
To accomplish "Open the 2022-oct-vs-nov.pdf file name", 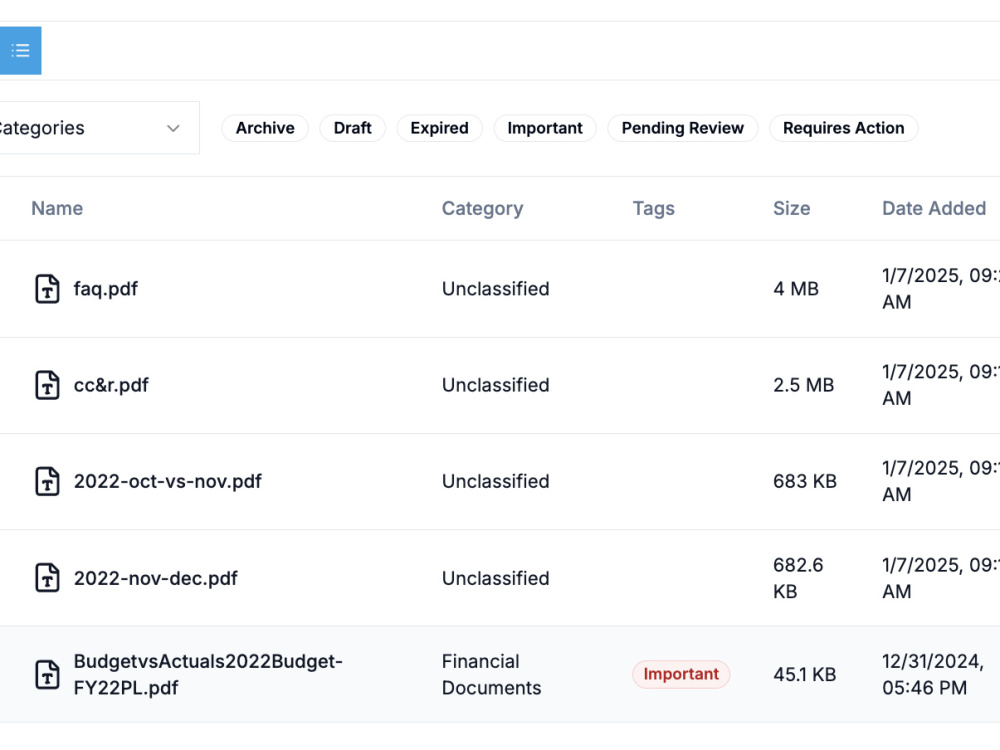I will (168, 482).
